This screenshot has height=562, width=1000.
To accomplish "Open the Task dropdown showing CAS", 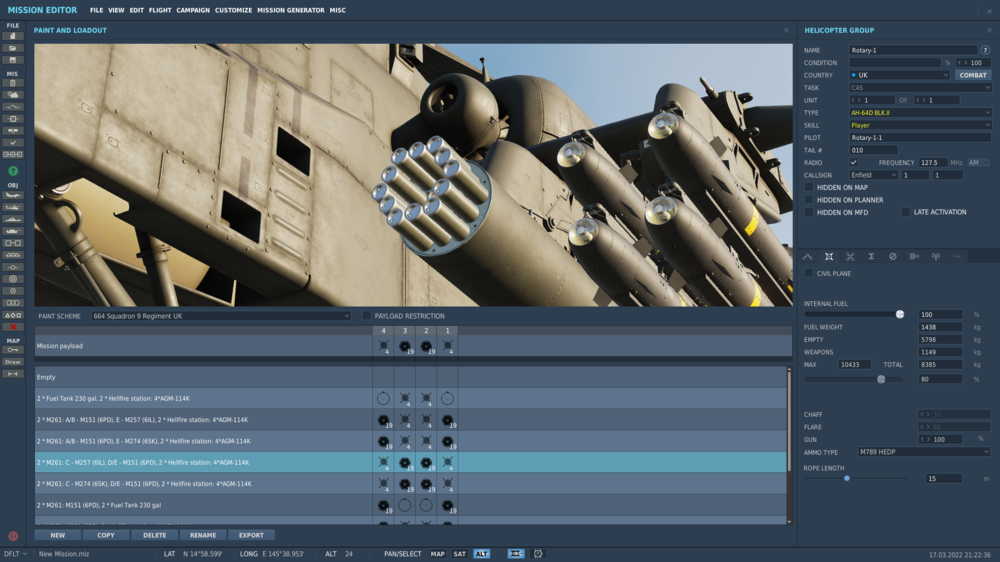I will pos(920,87).
